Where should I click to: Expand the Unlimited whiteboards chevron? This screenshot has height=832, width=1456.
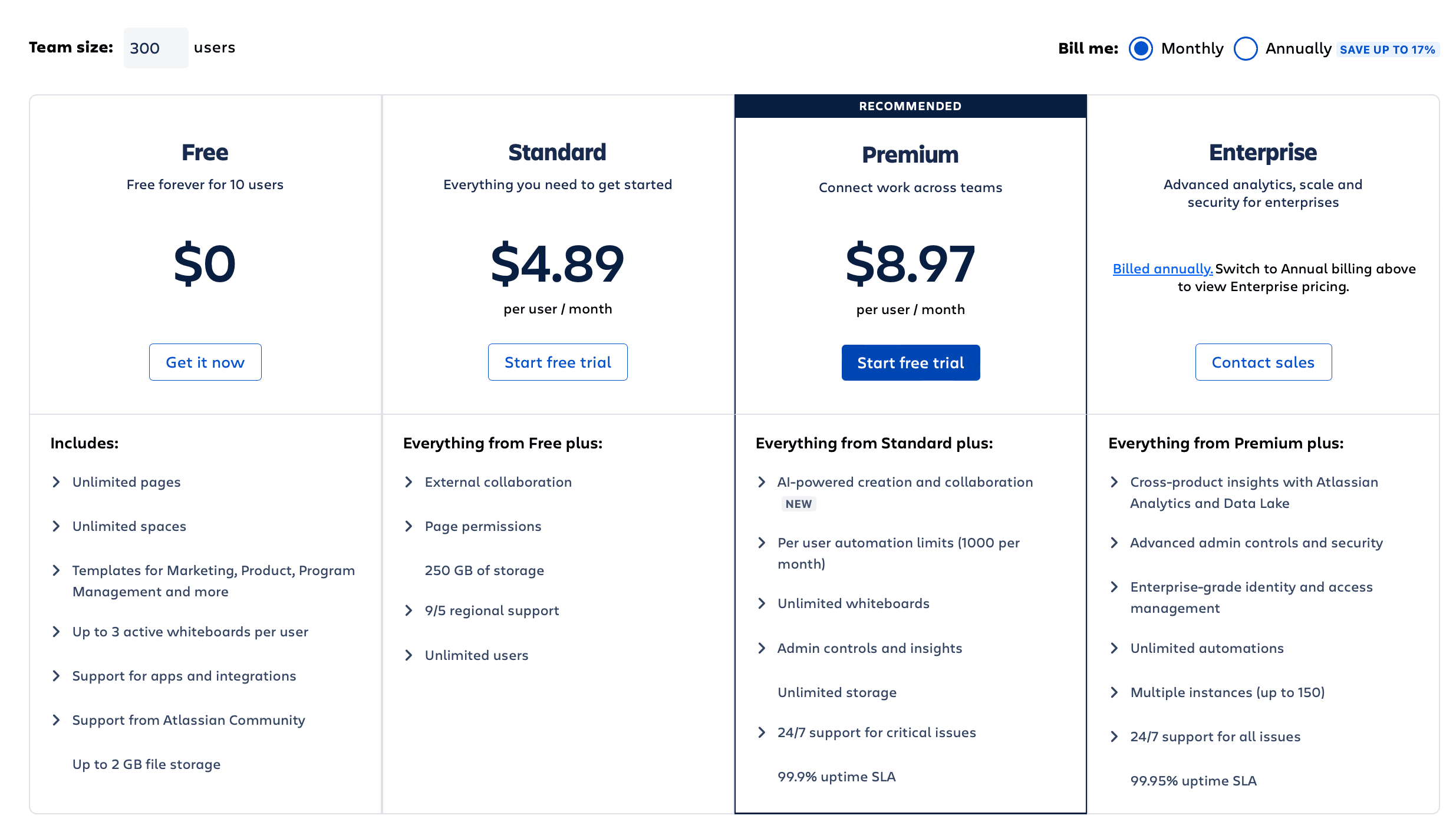click(762, 603)
